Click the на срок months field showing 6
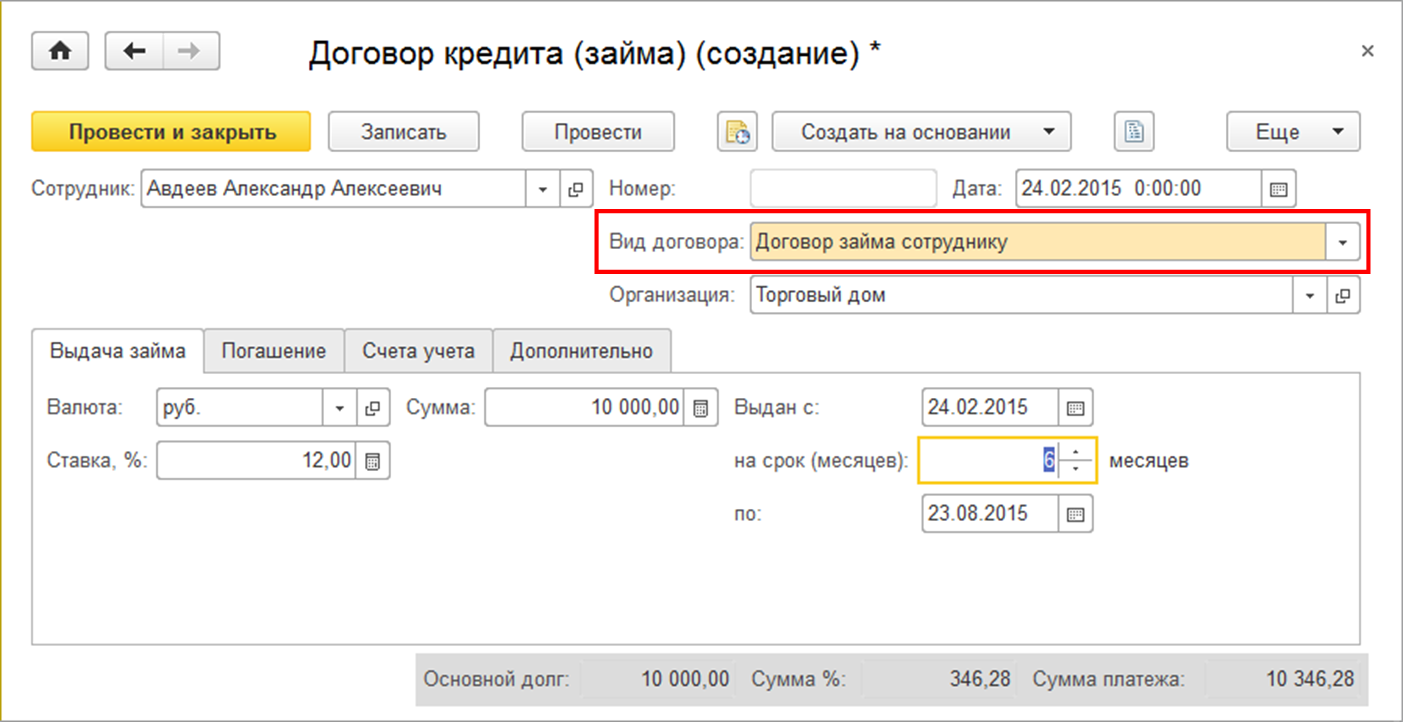Viewport: 1403px width, 722px height. 989,461
